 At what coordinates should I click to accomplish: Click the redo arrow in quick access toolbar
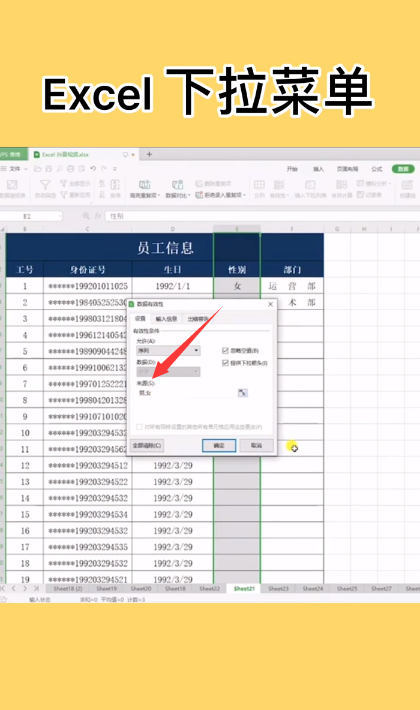(104, 168)
